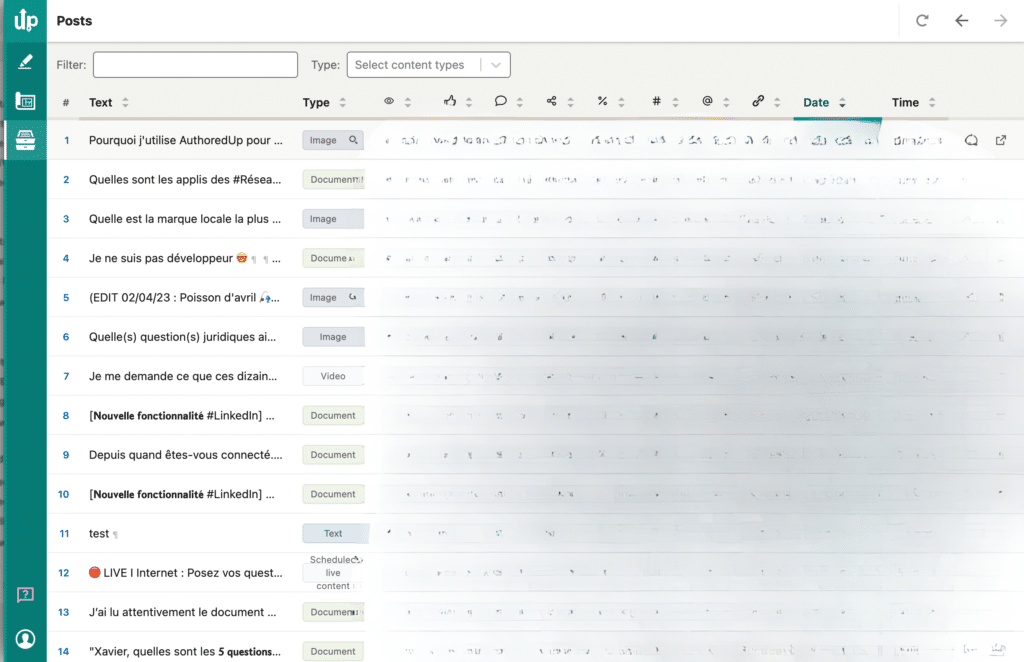Open first post in external link icon
1024x662 pixels.
tap(1000, 141)
